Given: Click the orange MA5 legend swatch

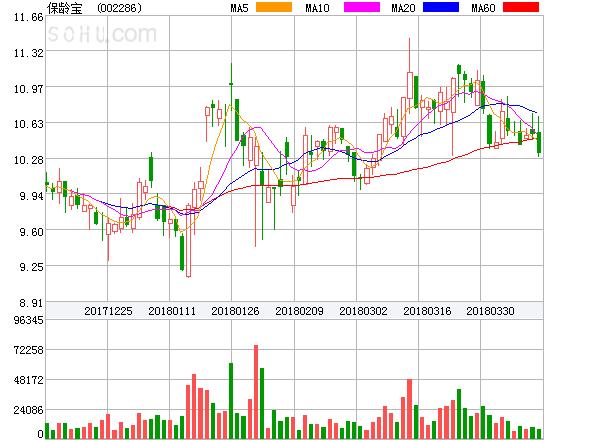Looking at the screenshot, I should click(x=274, y=7).
